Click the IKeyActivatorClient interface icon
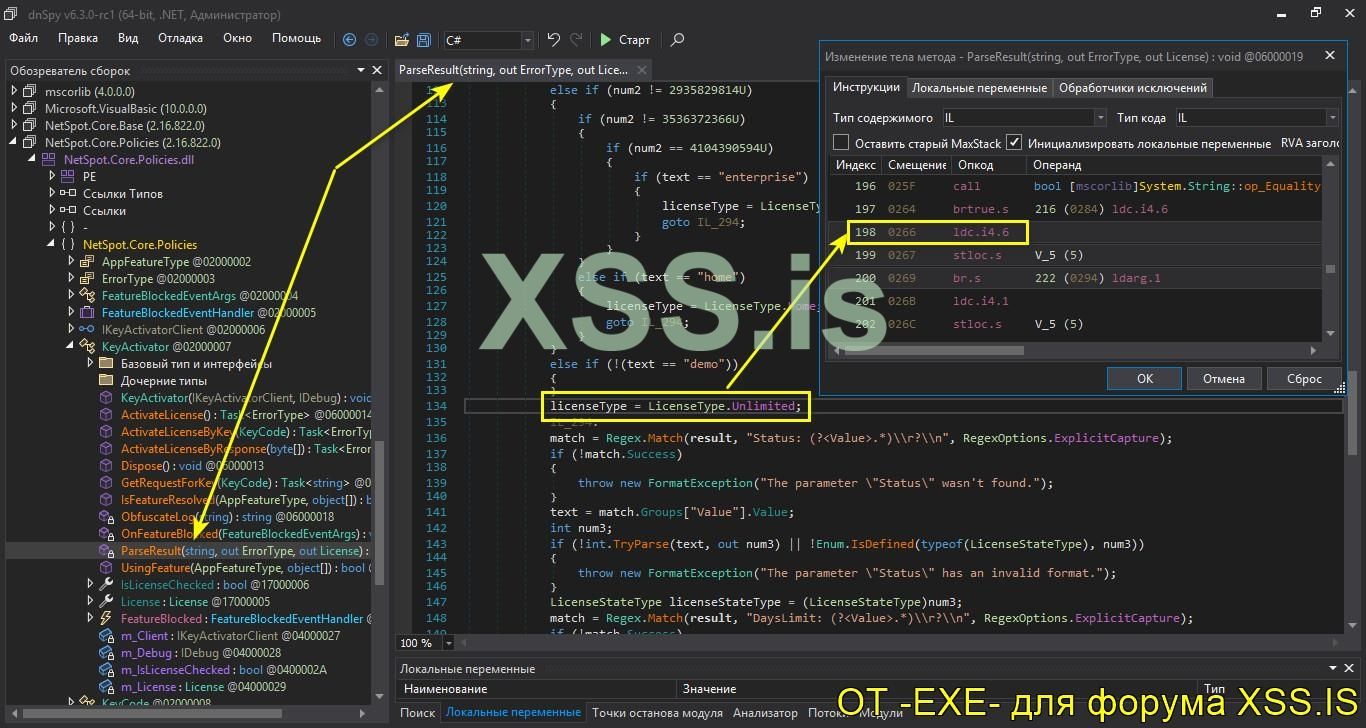1366x728 pixels. [85, 329]
